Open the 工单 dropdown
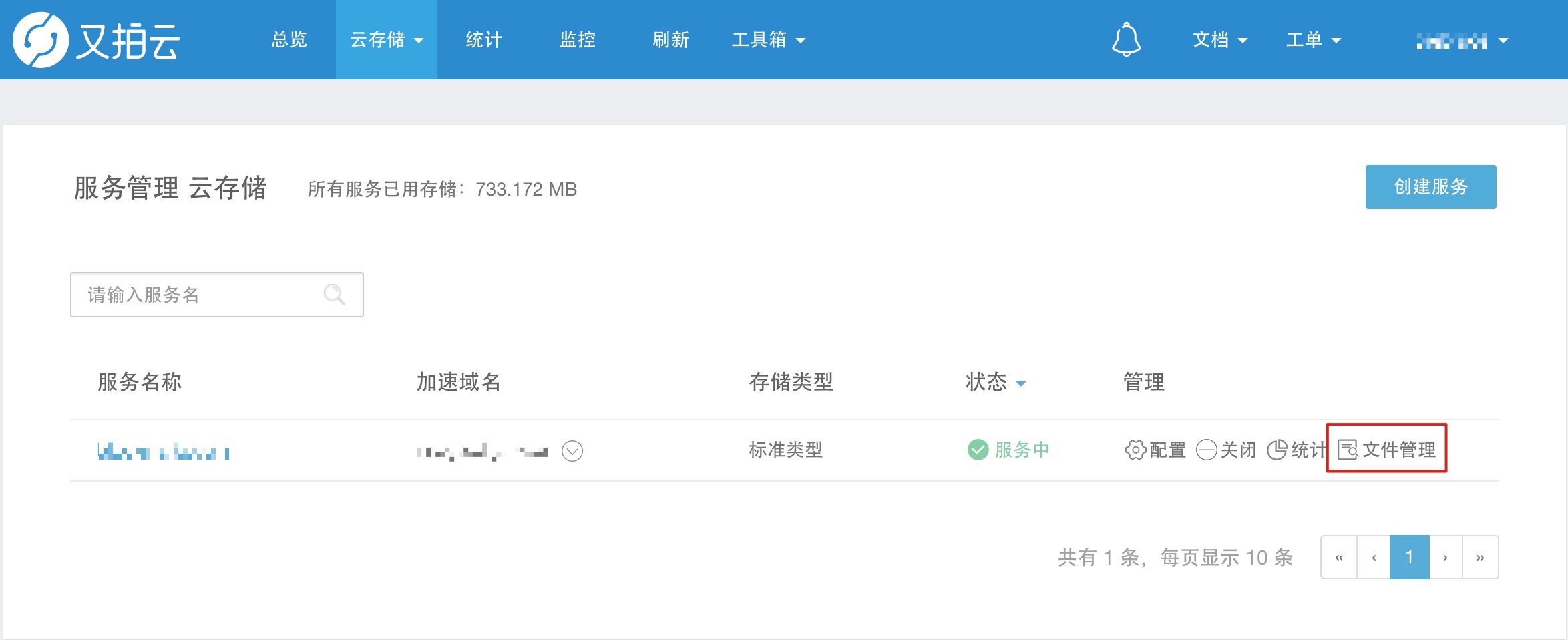This screenshot has width=1568, height=640. coord(1314,40)
